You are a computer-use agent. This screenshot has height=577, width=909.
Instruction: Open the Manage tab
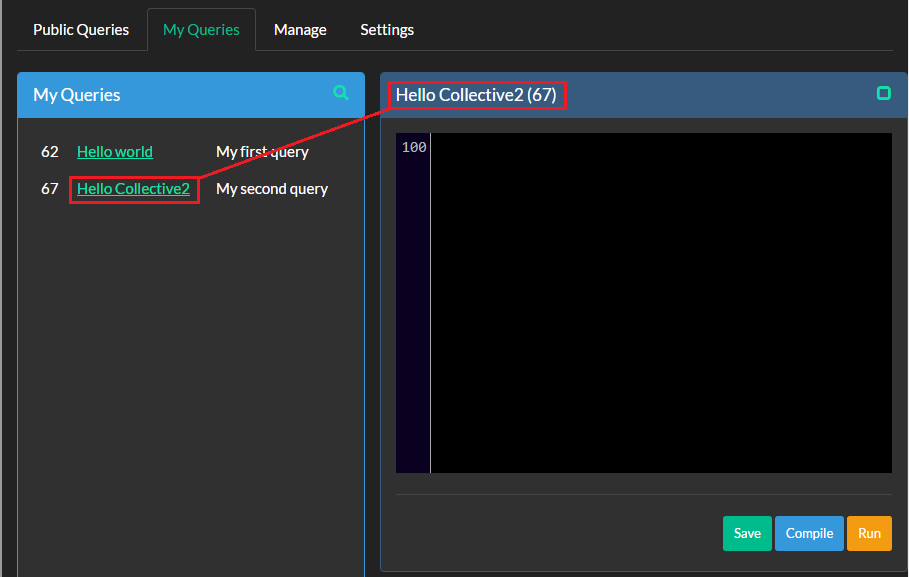tap(300, 30)
